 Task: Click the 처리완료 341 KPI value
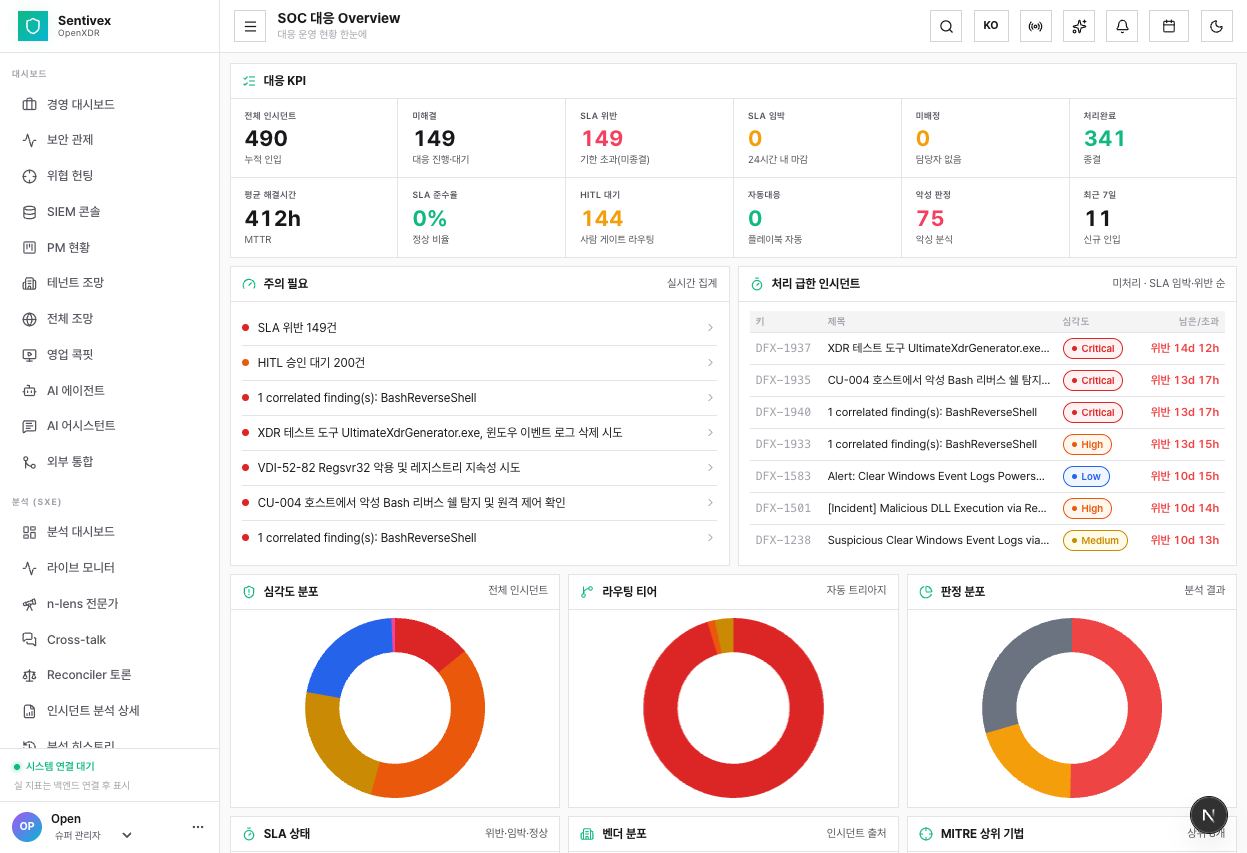[1104, 139]
